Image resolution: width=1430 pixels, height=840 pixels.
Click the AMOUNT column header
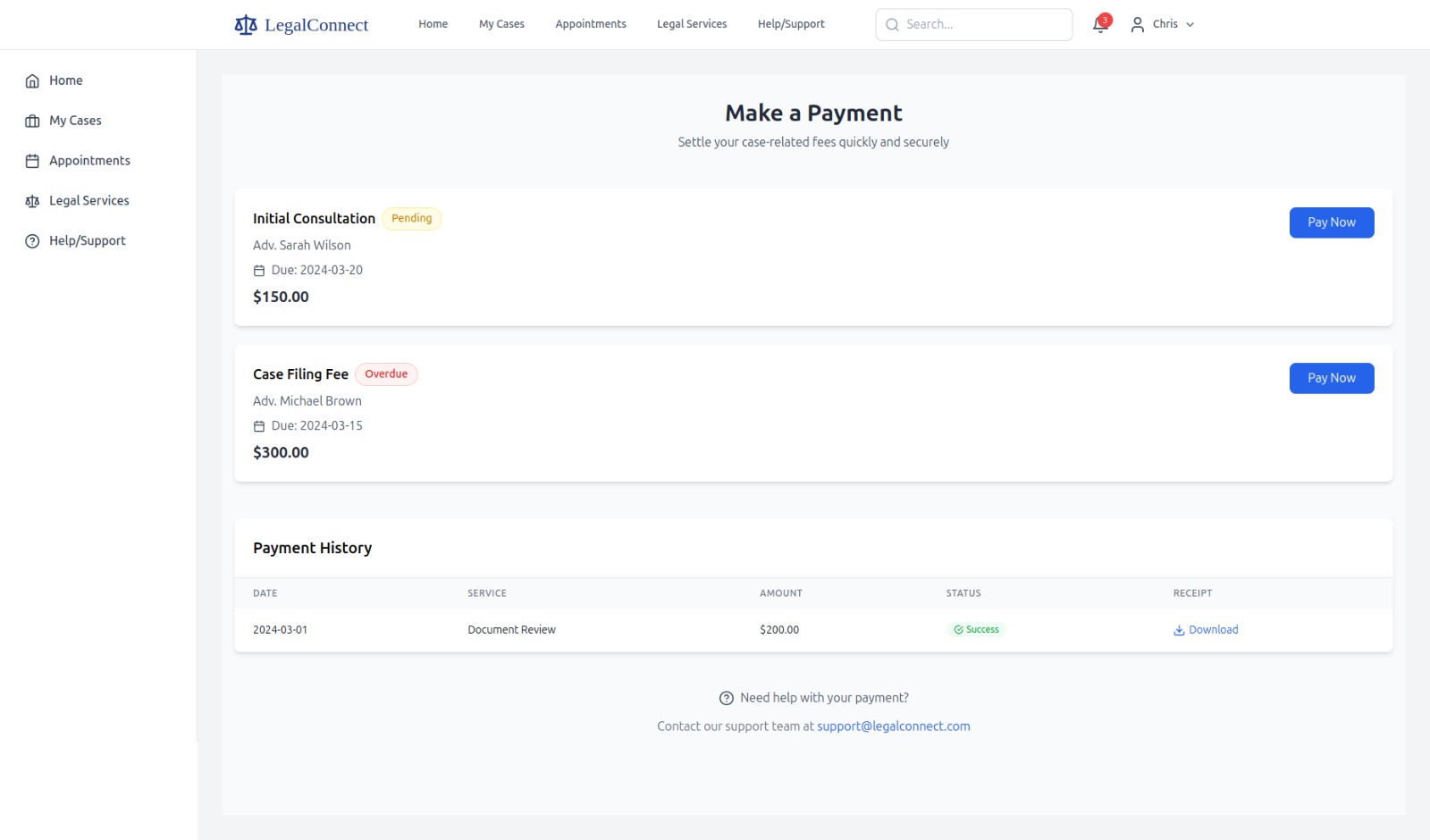[781, 593]
